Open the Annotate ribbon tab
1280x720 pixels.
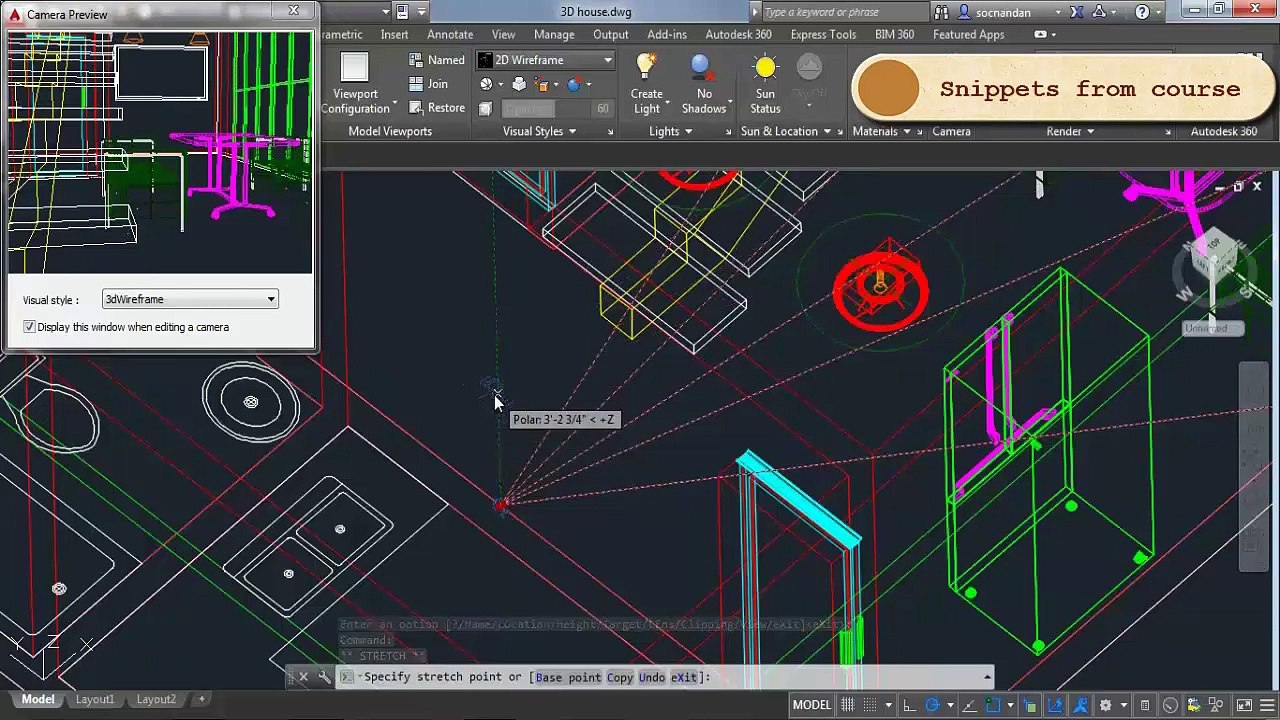pos(450,34)
